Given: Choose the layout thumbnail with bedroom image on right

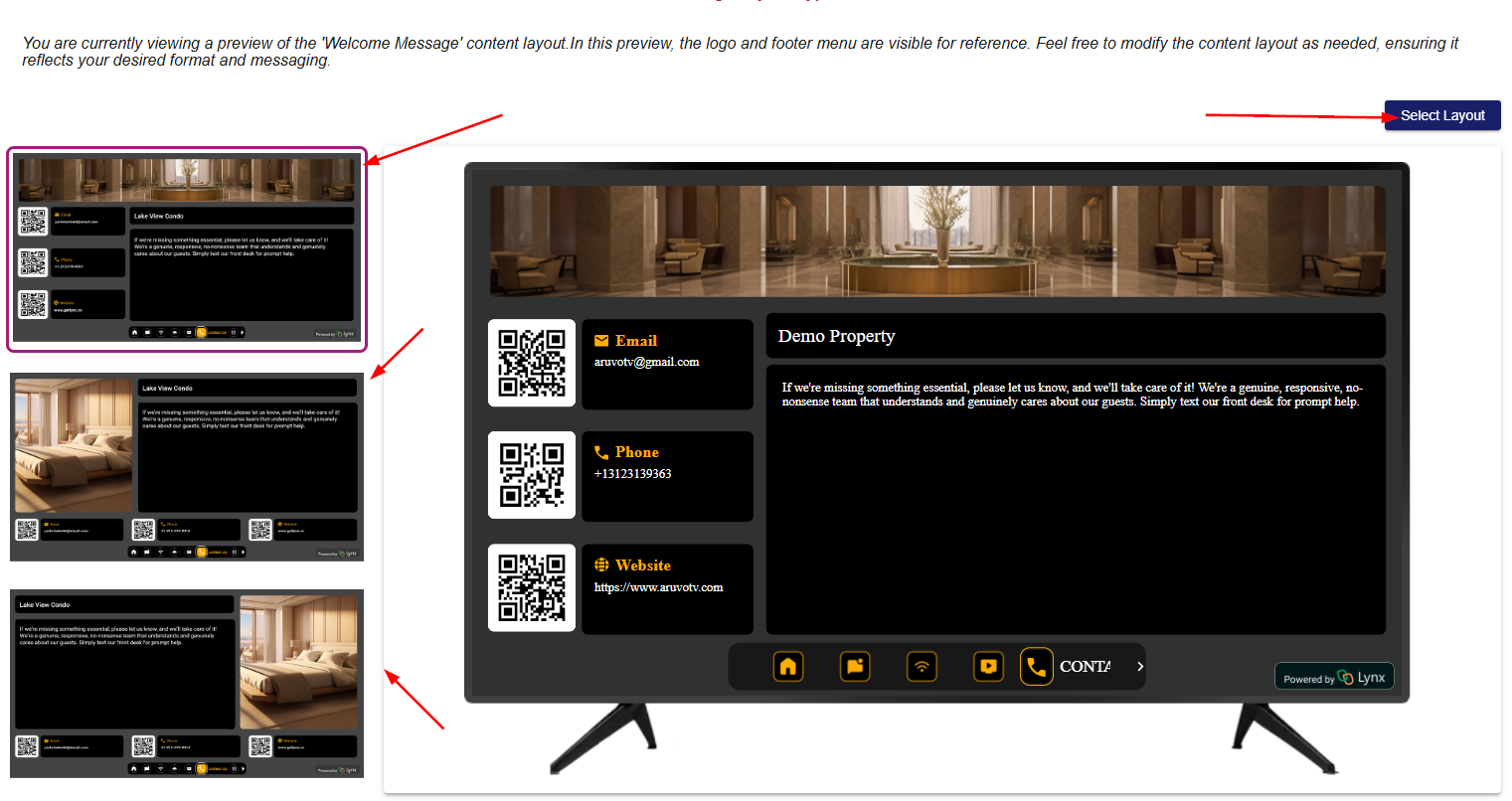Looking at the screenshot, I should (x=187, y=684).
